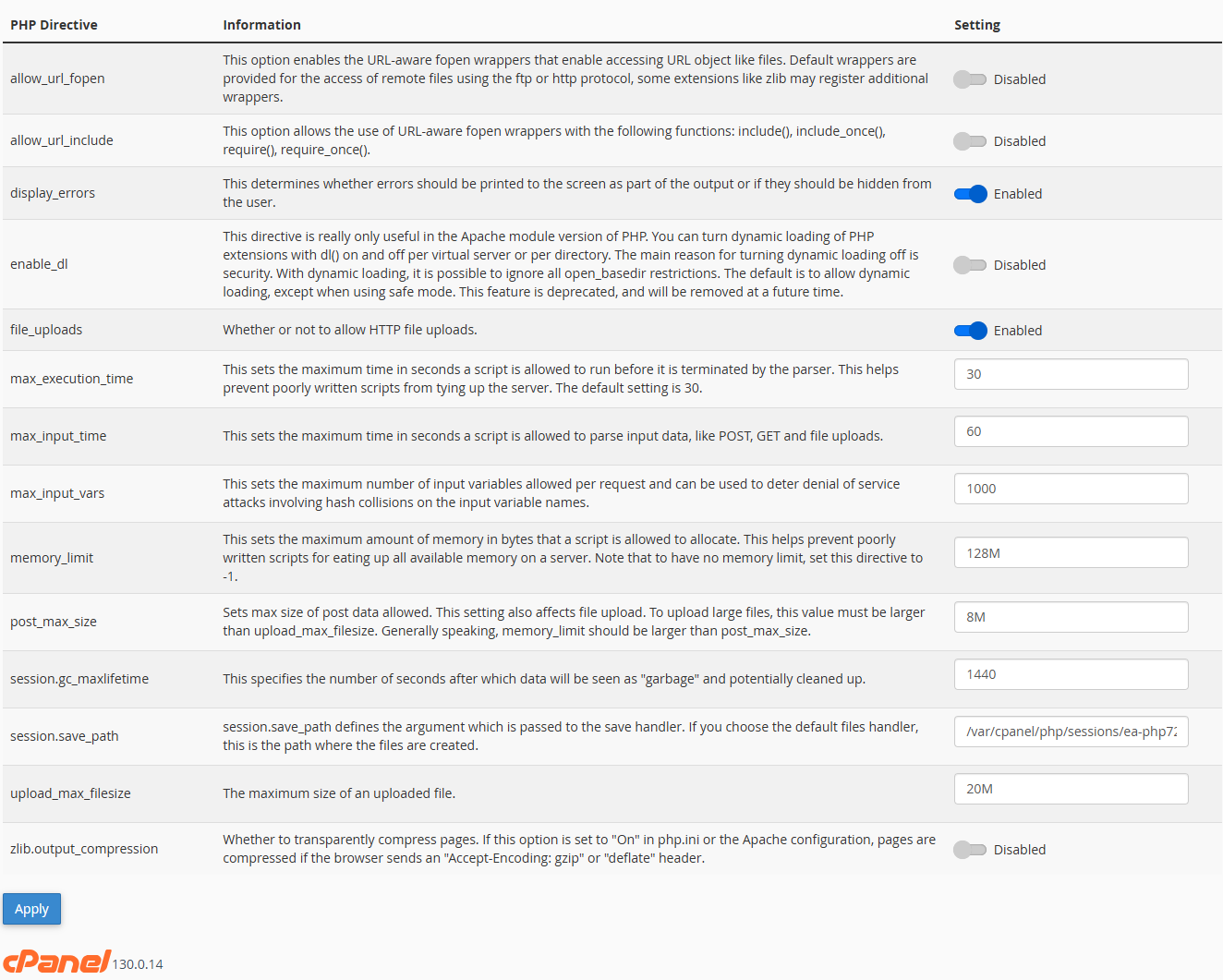Edit the post_max_size field
1223x980 pixels.
pos(1071,617)
